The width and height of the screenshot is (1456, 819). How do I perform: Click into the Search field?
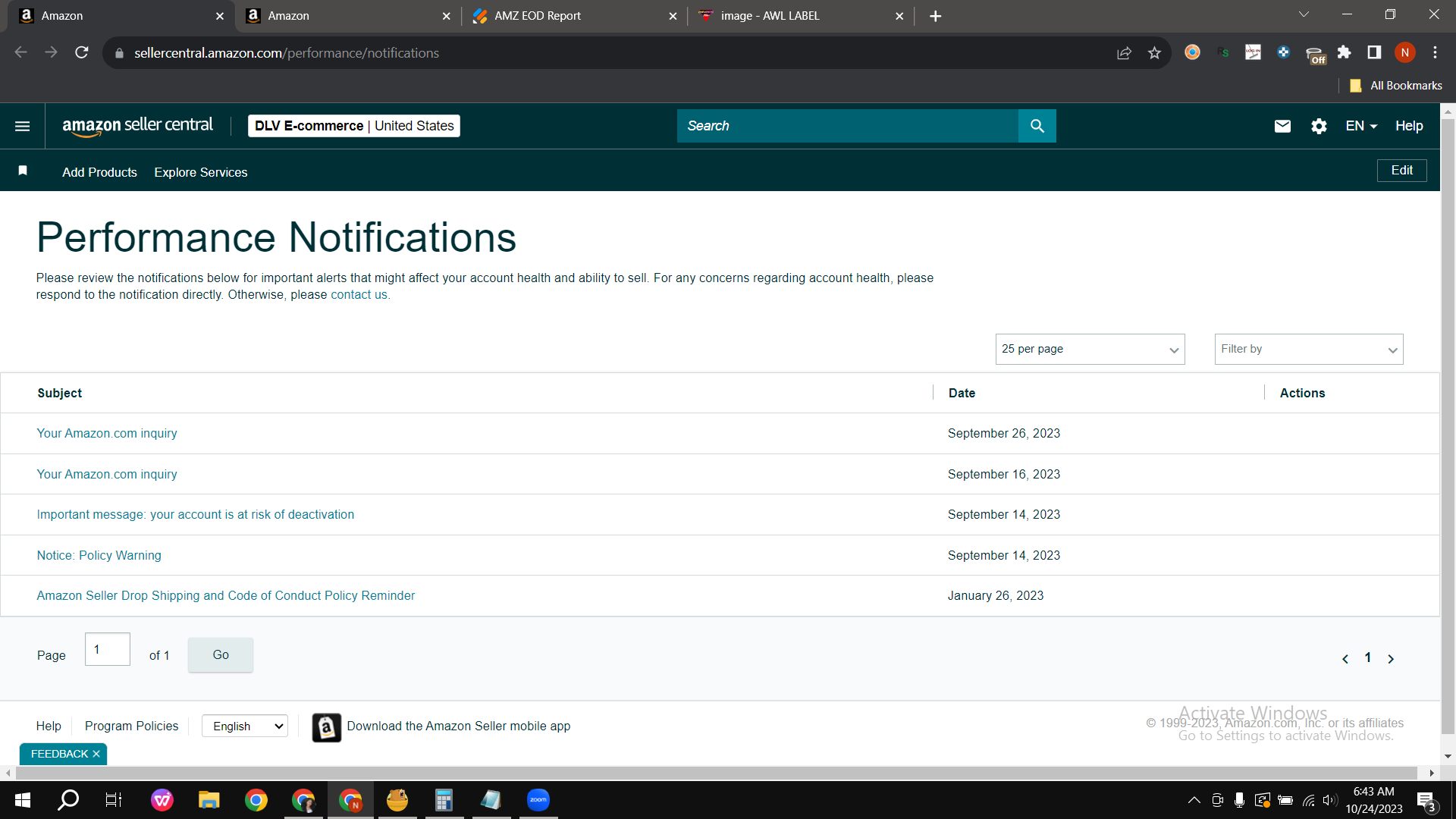tap(848, 126)
